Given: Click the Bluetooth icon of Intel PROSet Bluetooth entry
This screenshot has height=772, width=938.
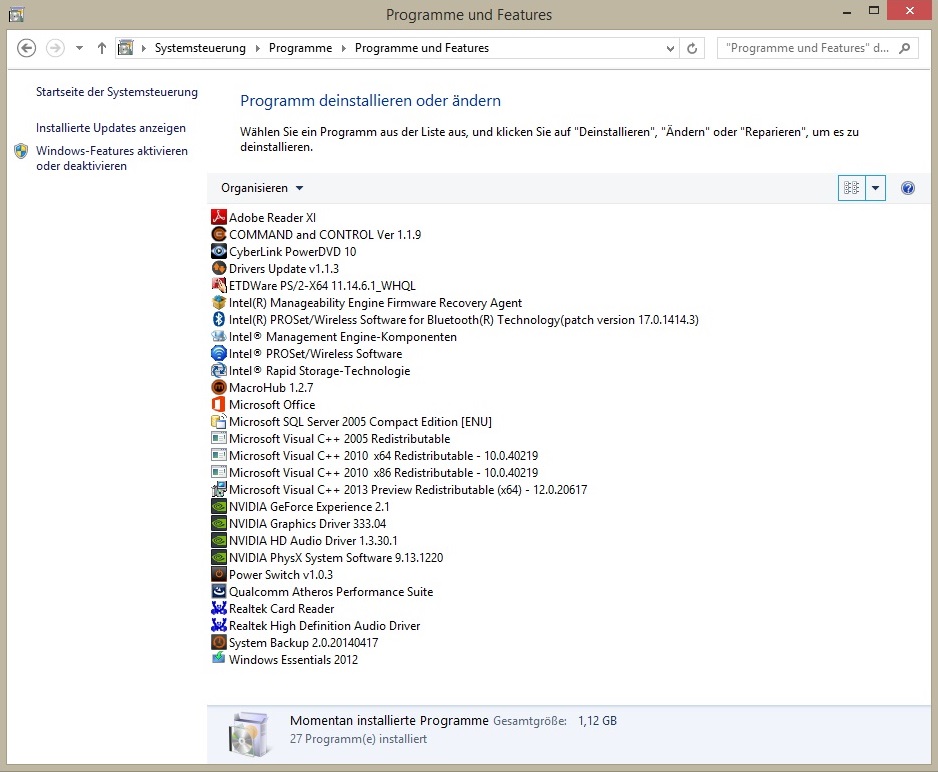Looking at the screenshot, I should pos(219,319).
